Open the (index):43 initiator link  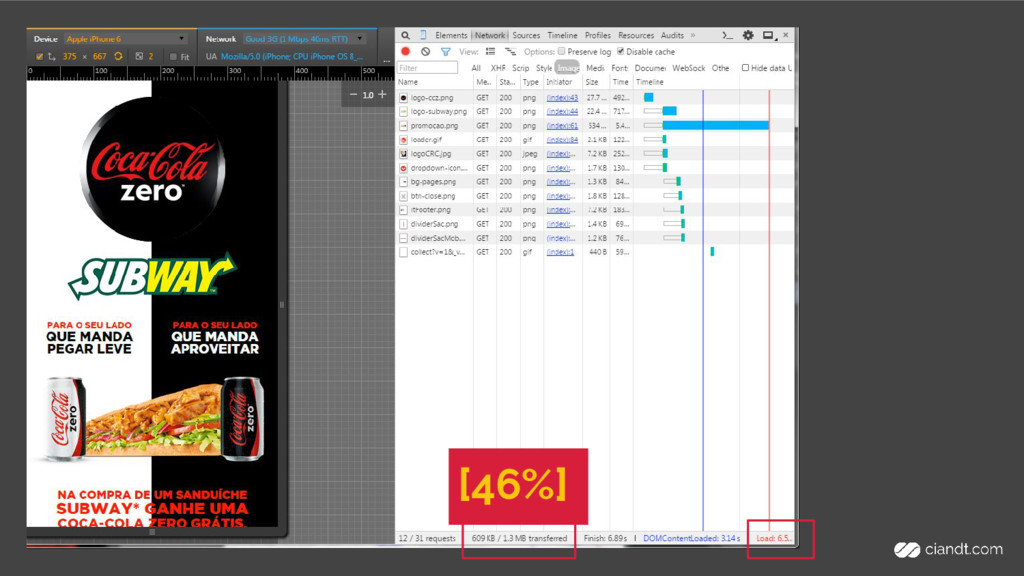(562, 97)
